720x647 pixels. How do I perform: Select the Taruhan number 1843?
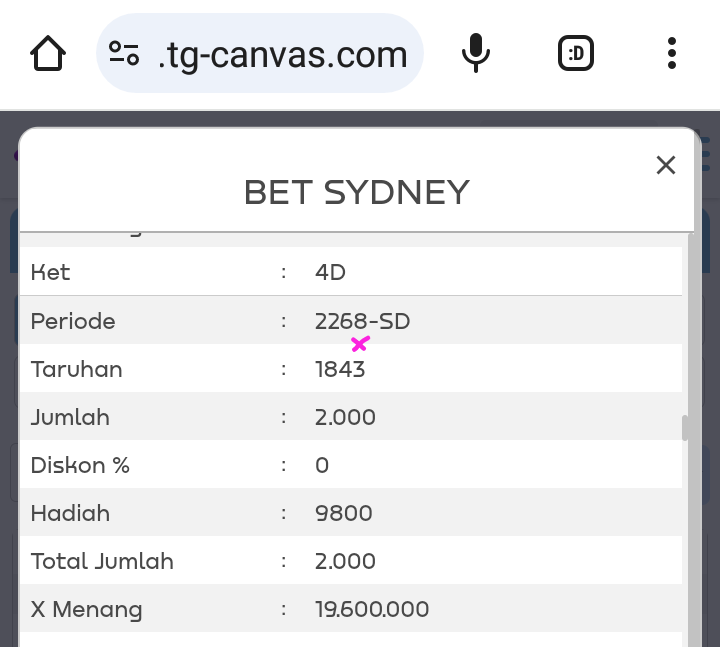[340, 369]
